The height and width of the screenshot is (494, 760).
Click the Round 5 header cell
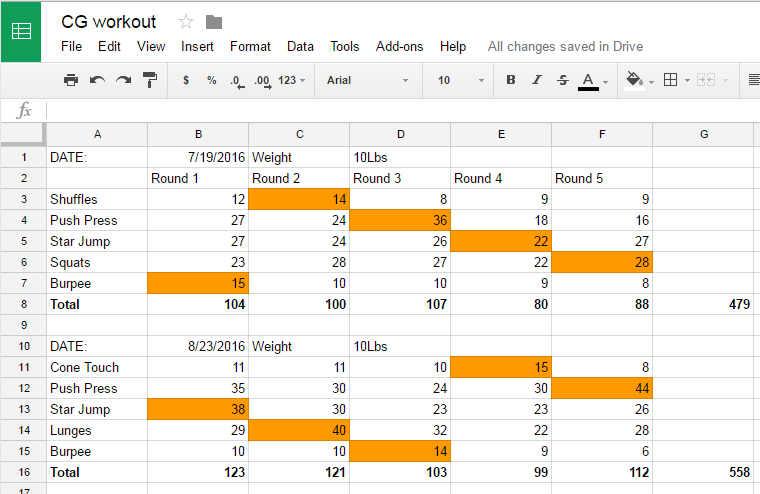[602, 178]
